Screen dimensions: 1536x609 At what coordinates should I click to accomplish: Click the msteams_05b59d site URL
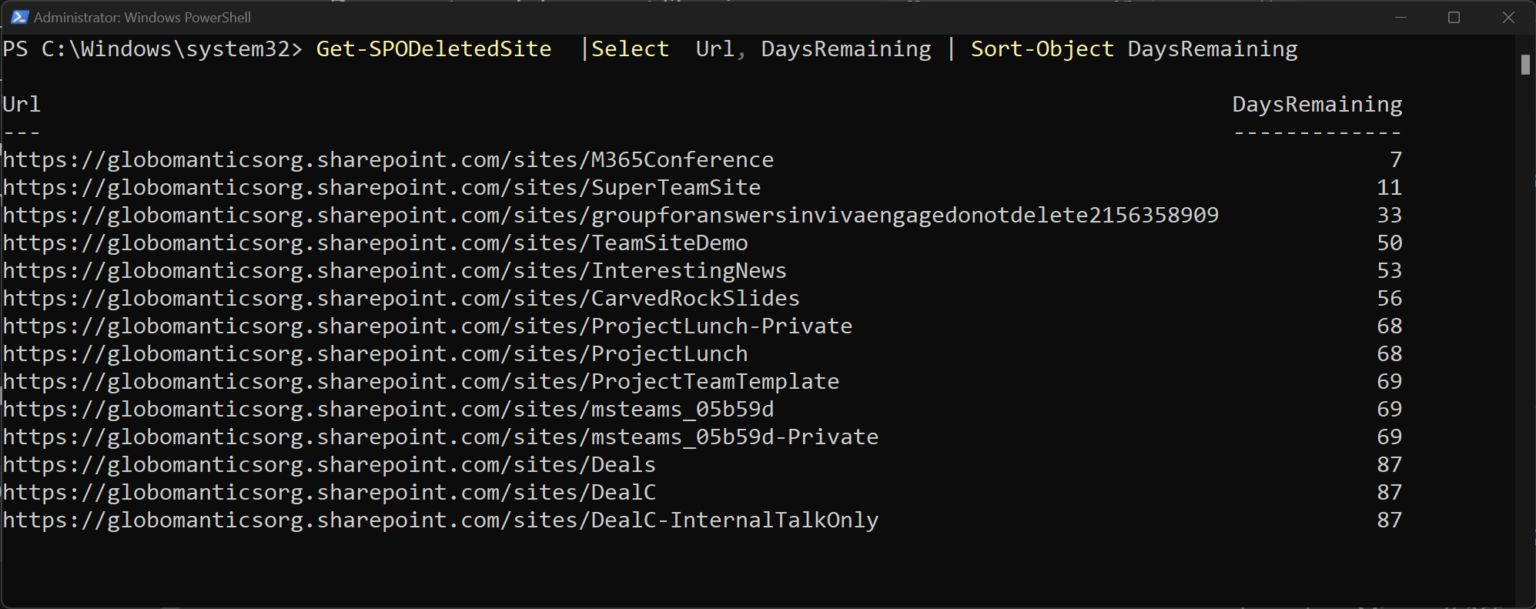(385, 409)
